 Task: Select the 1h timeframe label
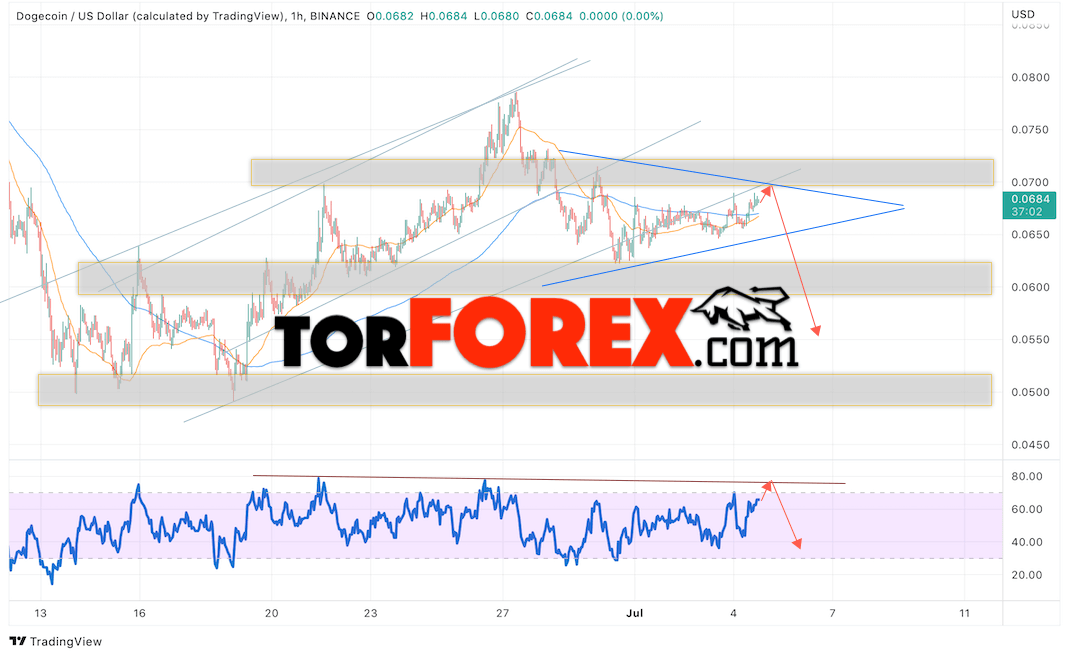click(297, 16)
